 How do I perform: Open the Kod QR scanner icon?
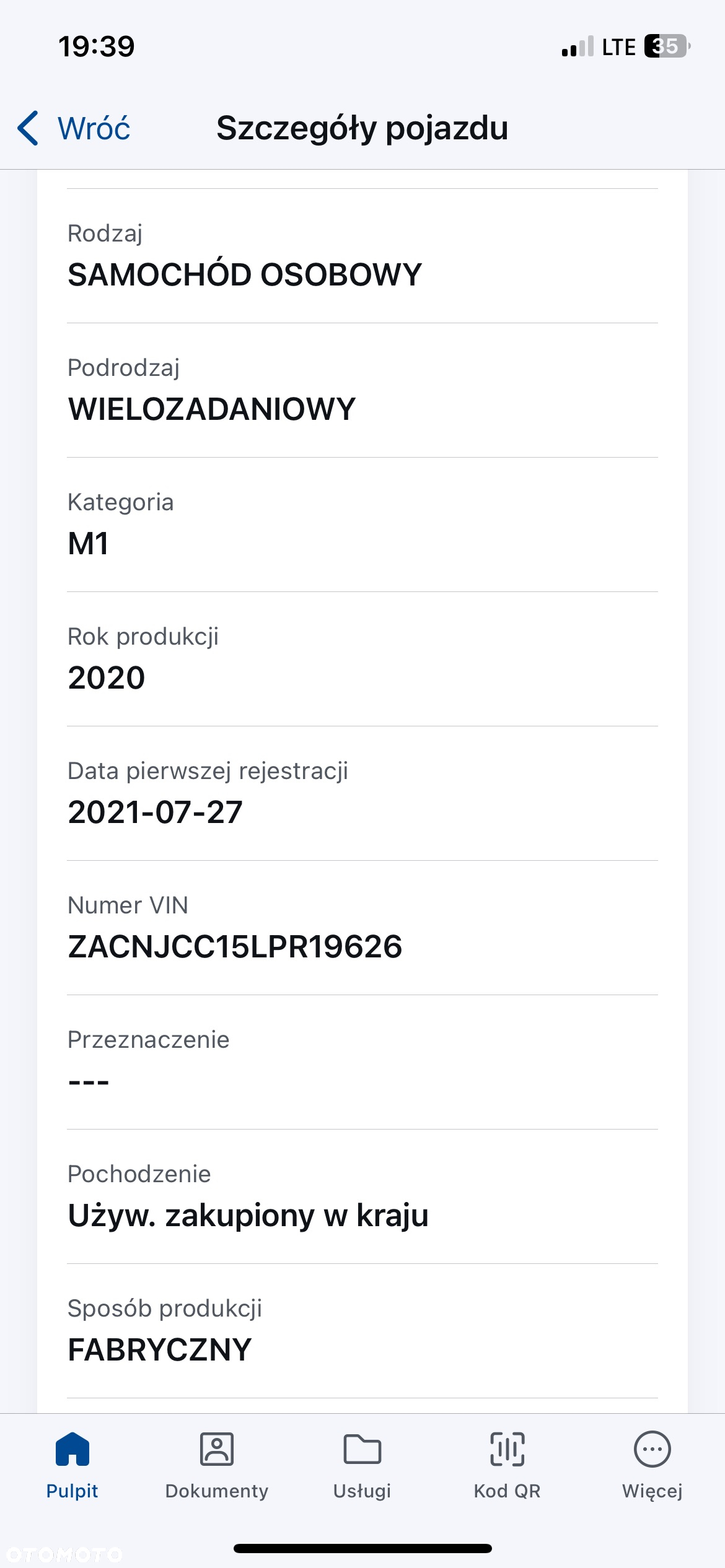(x=507, y=1449)
